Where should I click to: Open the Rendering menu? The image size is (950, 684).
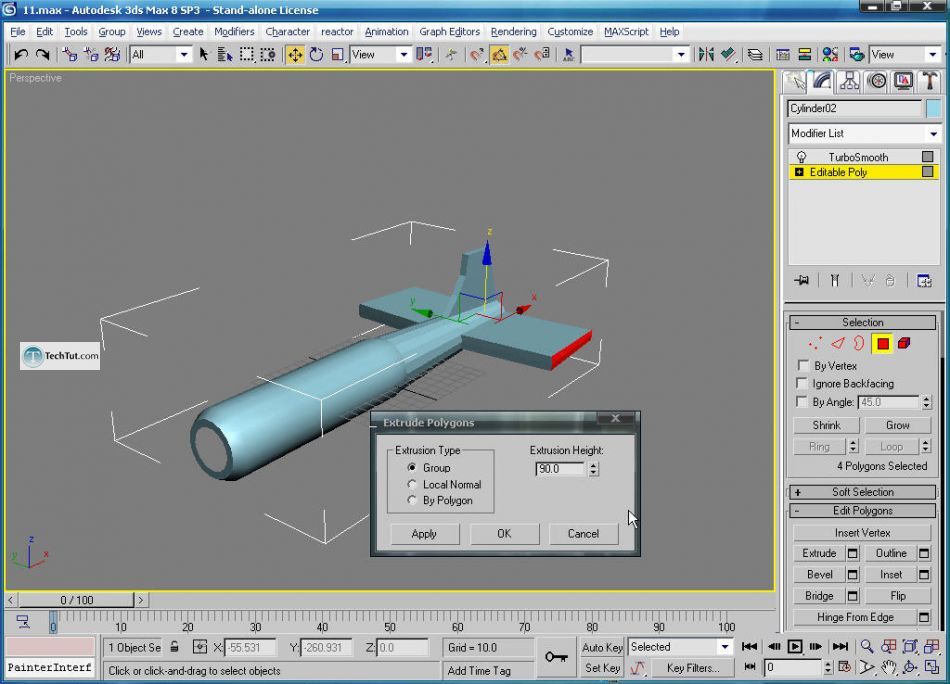513,32
